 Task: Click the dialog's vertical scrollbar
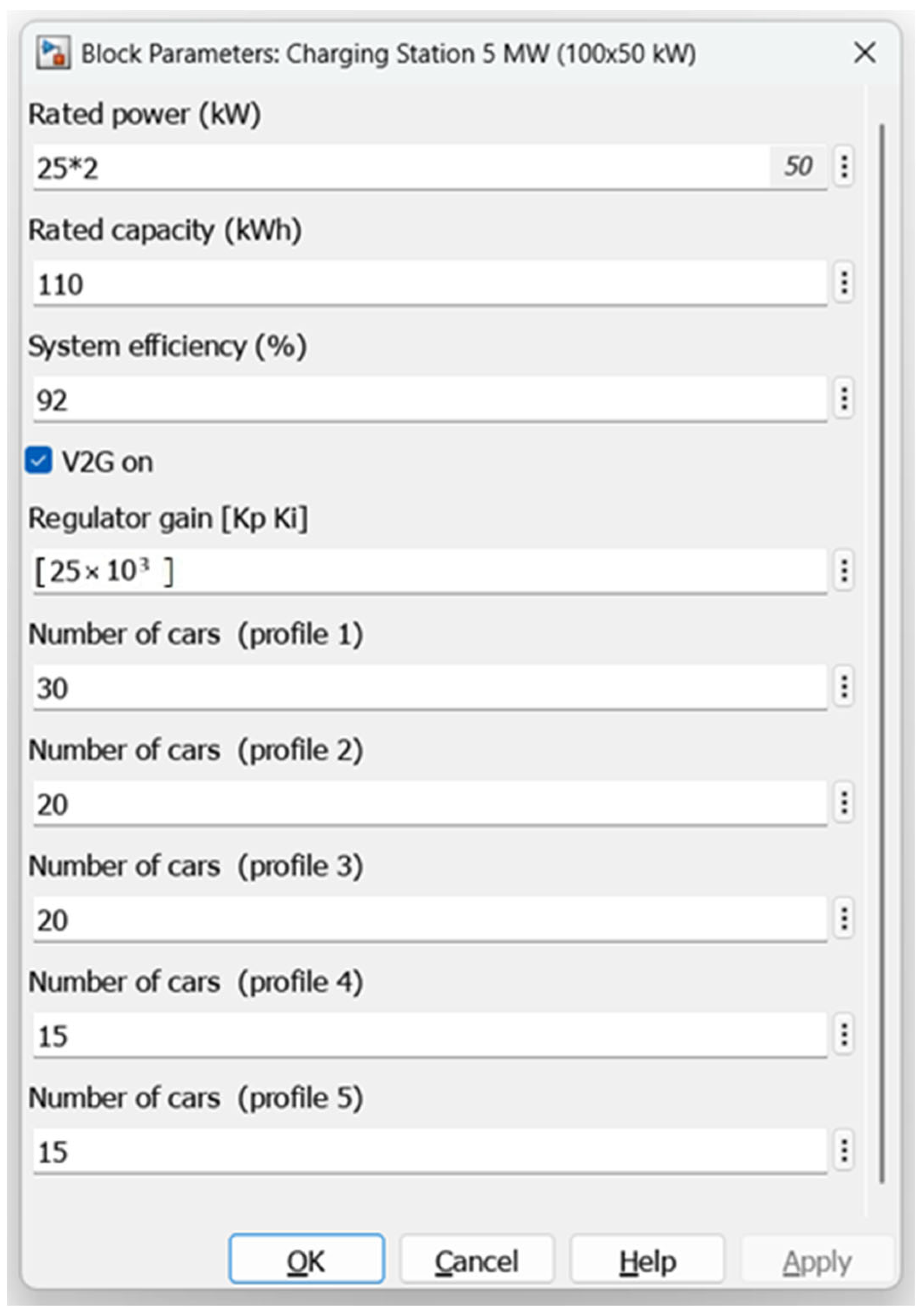pos(881,653)
